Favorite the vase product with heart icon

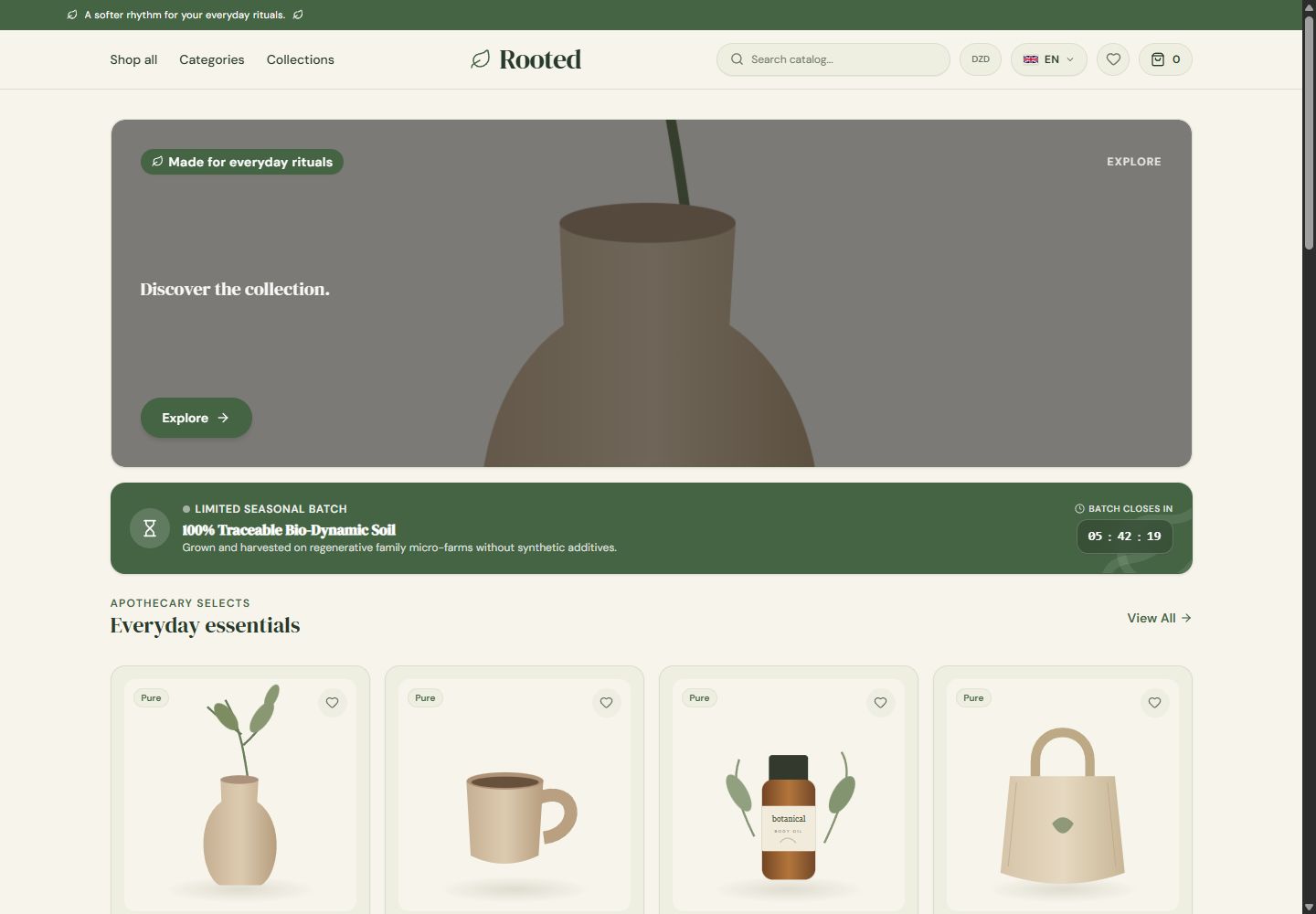pos(333,703)
